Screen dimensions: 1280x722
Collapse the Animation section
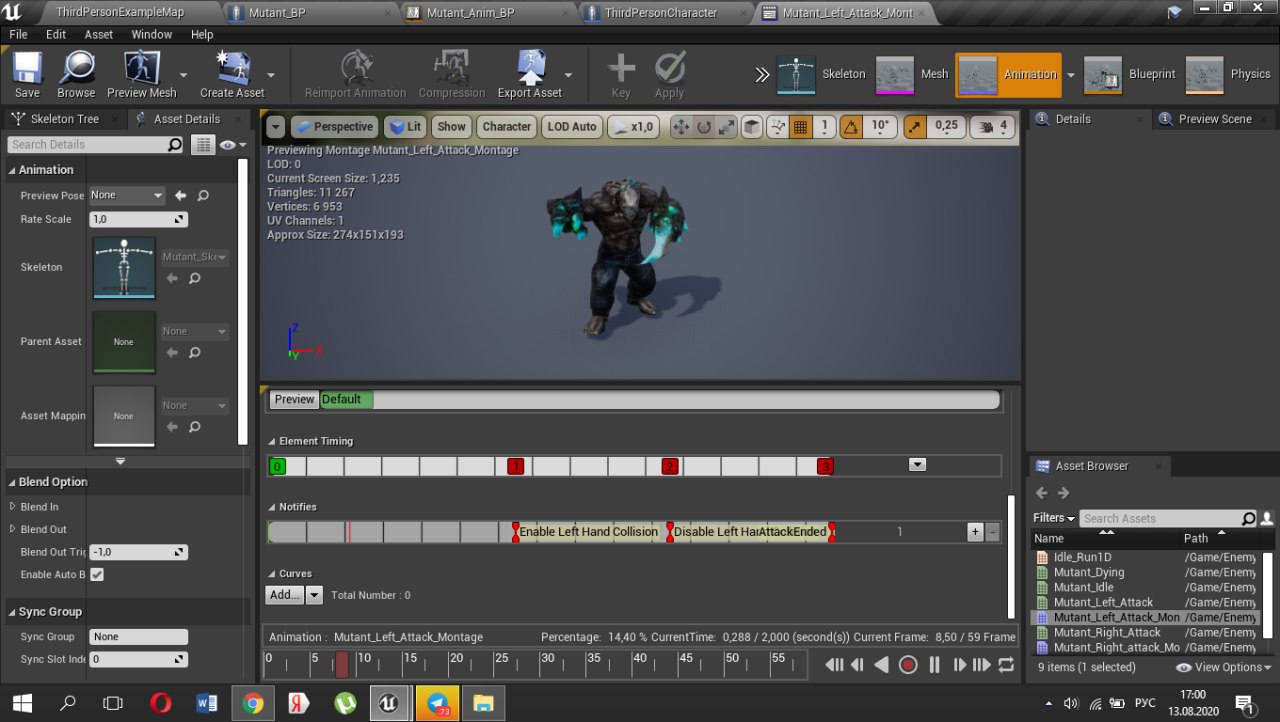(x=13, y=170)
